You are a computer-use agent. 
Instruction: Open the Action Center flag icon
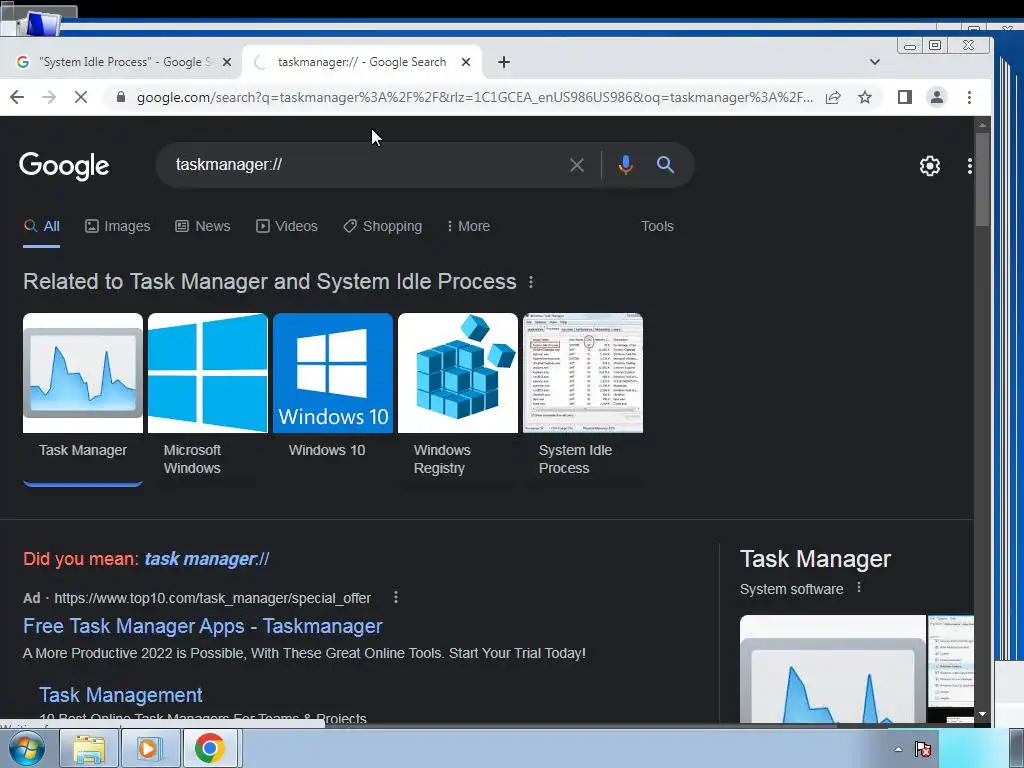pos(923,749)
